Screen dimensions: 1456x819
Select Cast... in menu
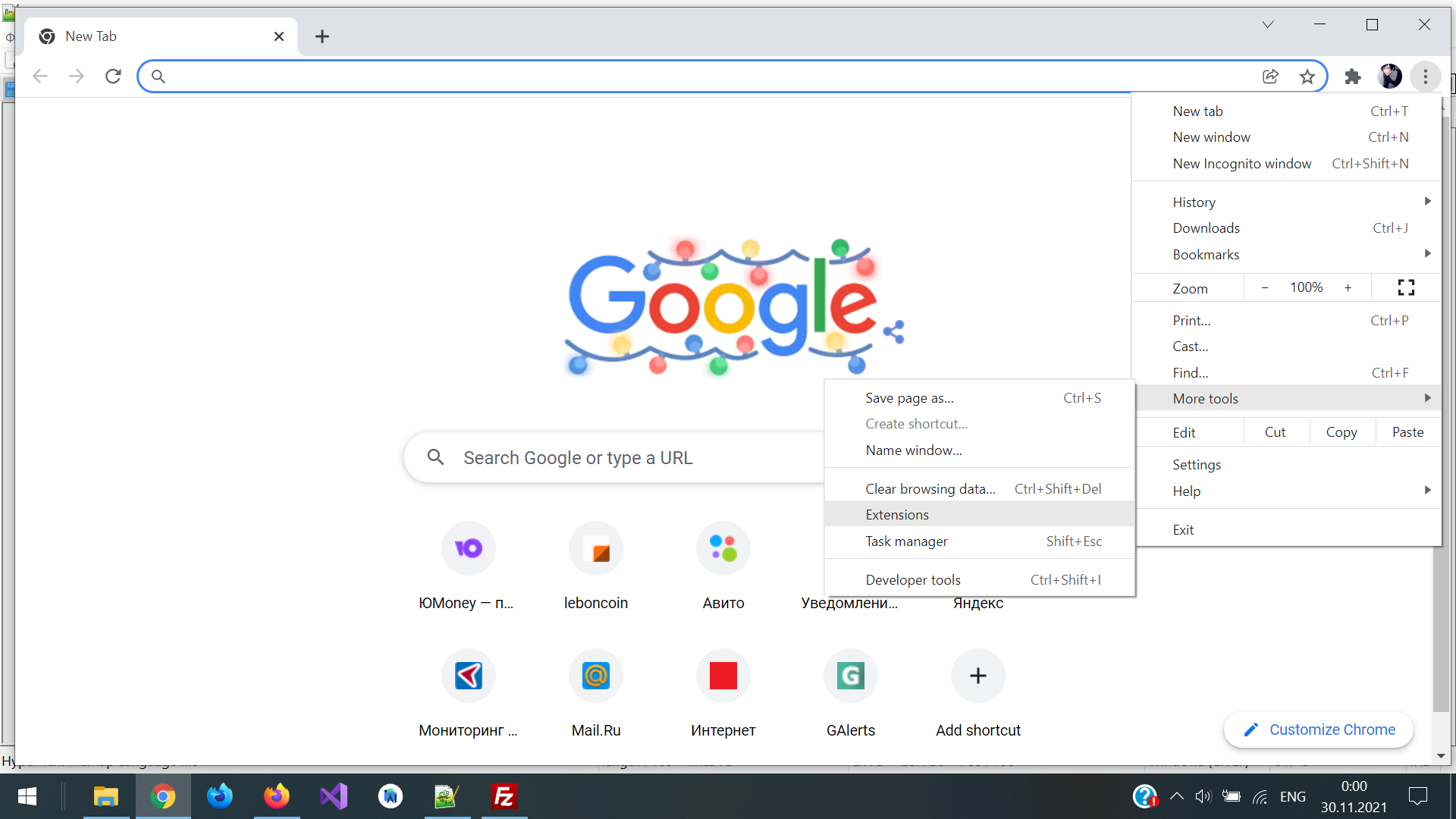tap(1287, 347)
